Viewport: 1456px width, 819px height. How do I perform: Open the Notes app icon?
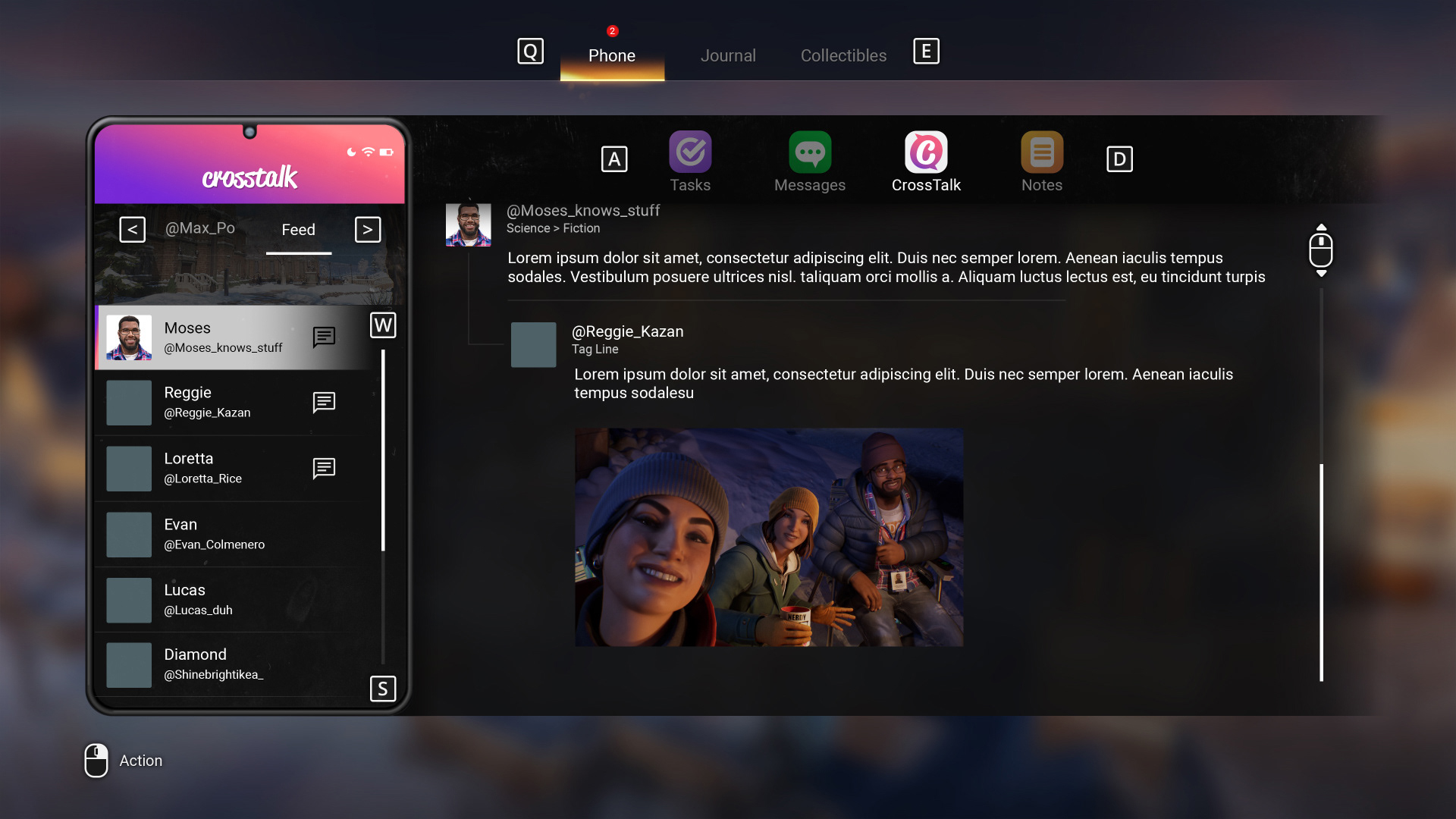[x=1041, y=152]
